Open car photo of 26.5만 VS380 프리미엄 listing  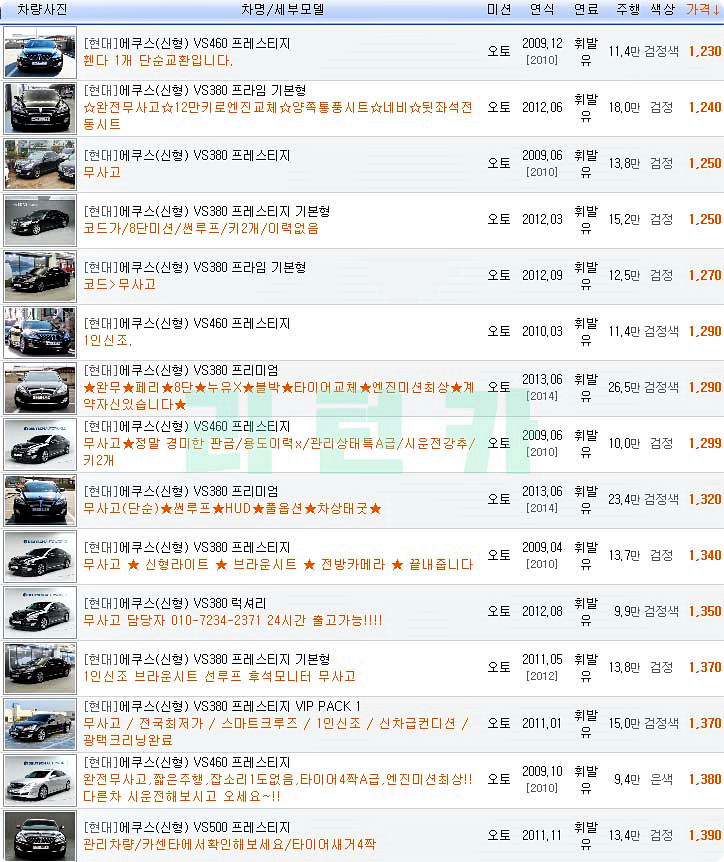[40, 389]
